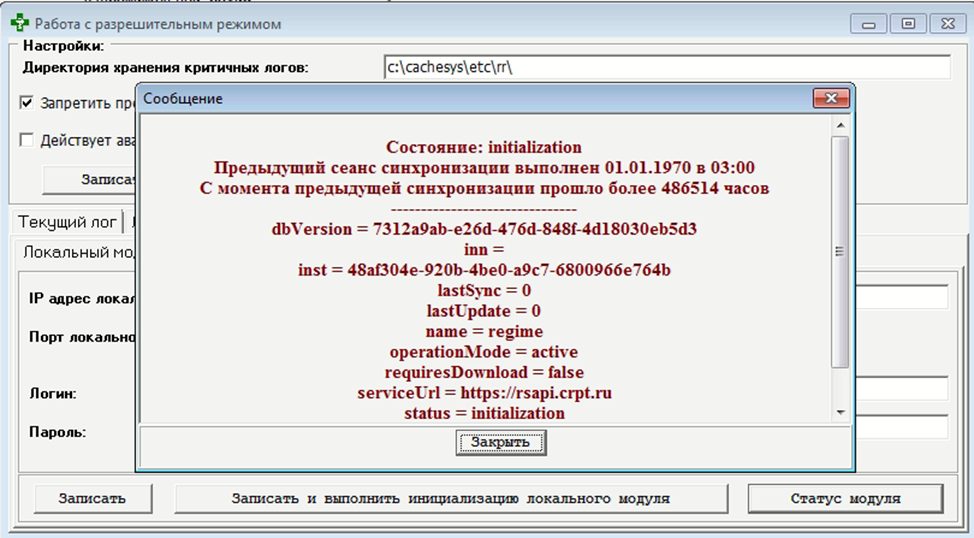Viewport: 974px width, 538px height.
Task: Close the Сообщение dialog with the X
Action: coord(831,98)
